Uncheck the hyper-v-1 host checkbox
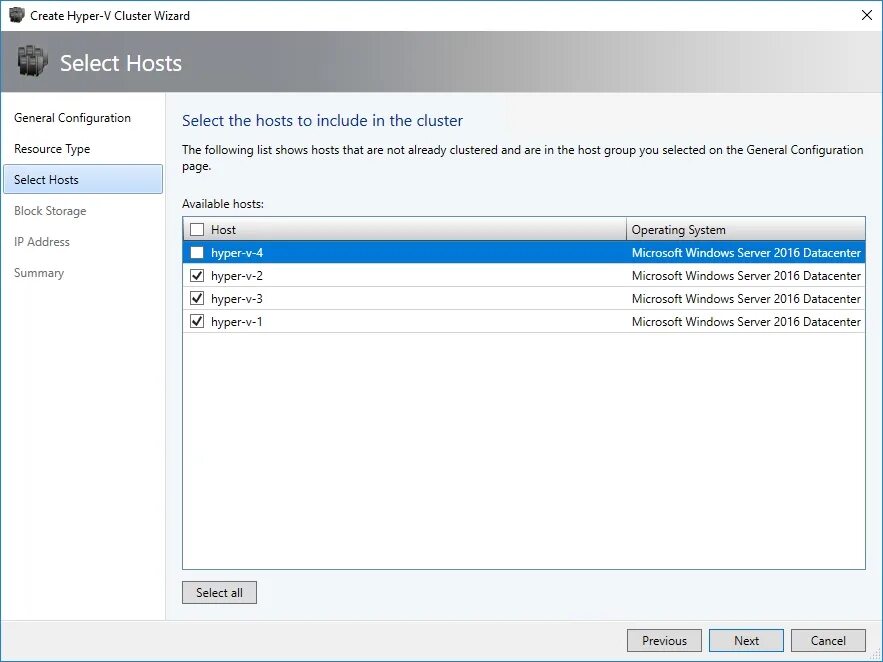Viewport: 883px width, 662px height. 197,321
